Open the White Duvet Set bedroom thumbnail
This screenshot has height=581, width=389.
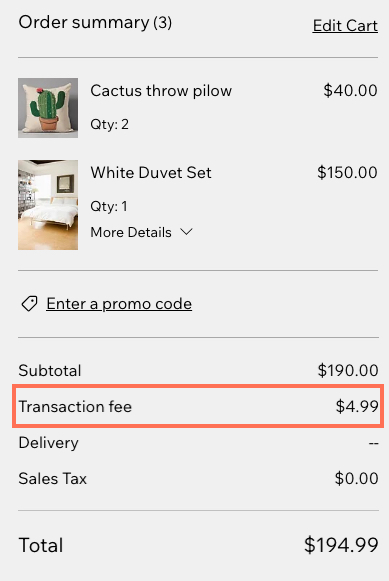tap(48, 205)
